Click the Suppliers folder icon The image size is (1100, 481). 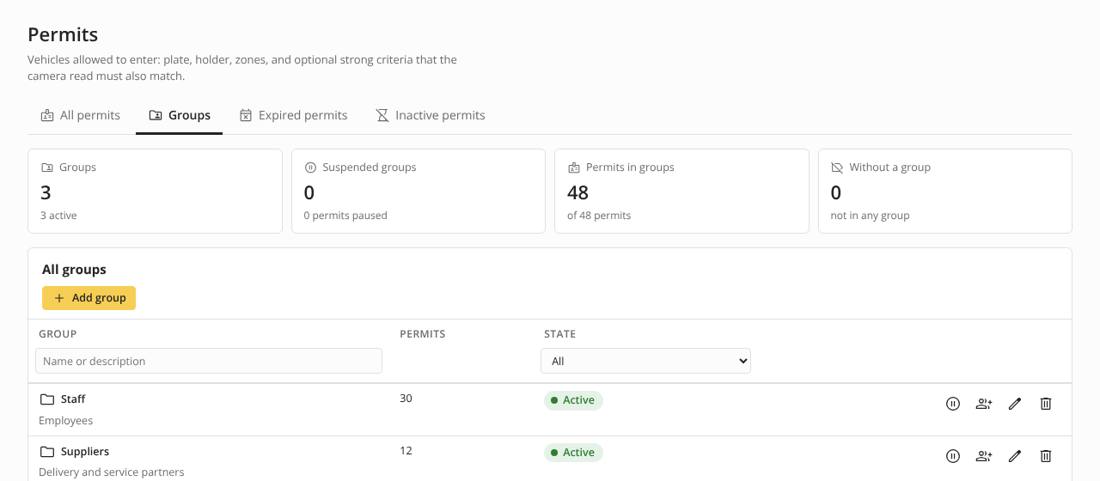[47, 452]
